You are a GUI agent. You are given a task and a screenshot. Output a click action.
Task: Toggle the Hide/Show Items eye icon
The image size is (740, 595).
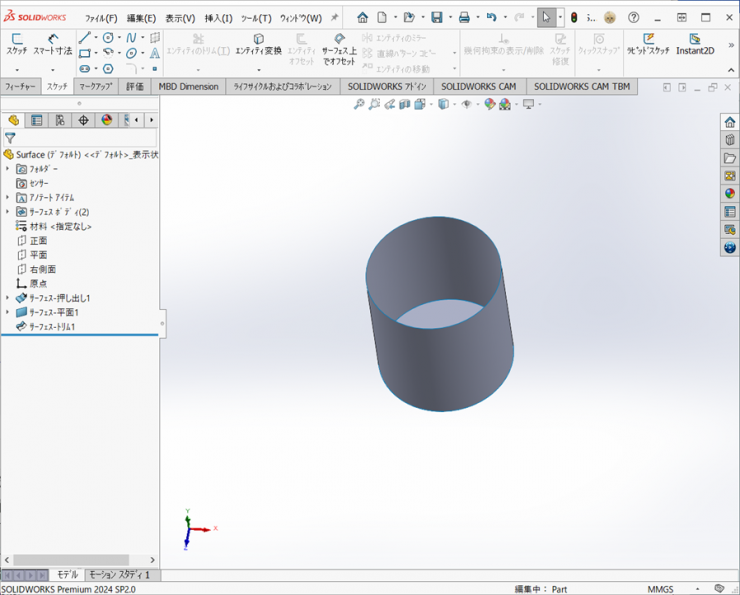[x=466, y=104]
